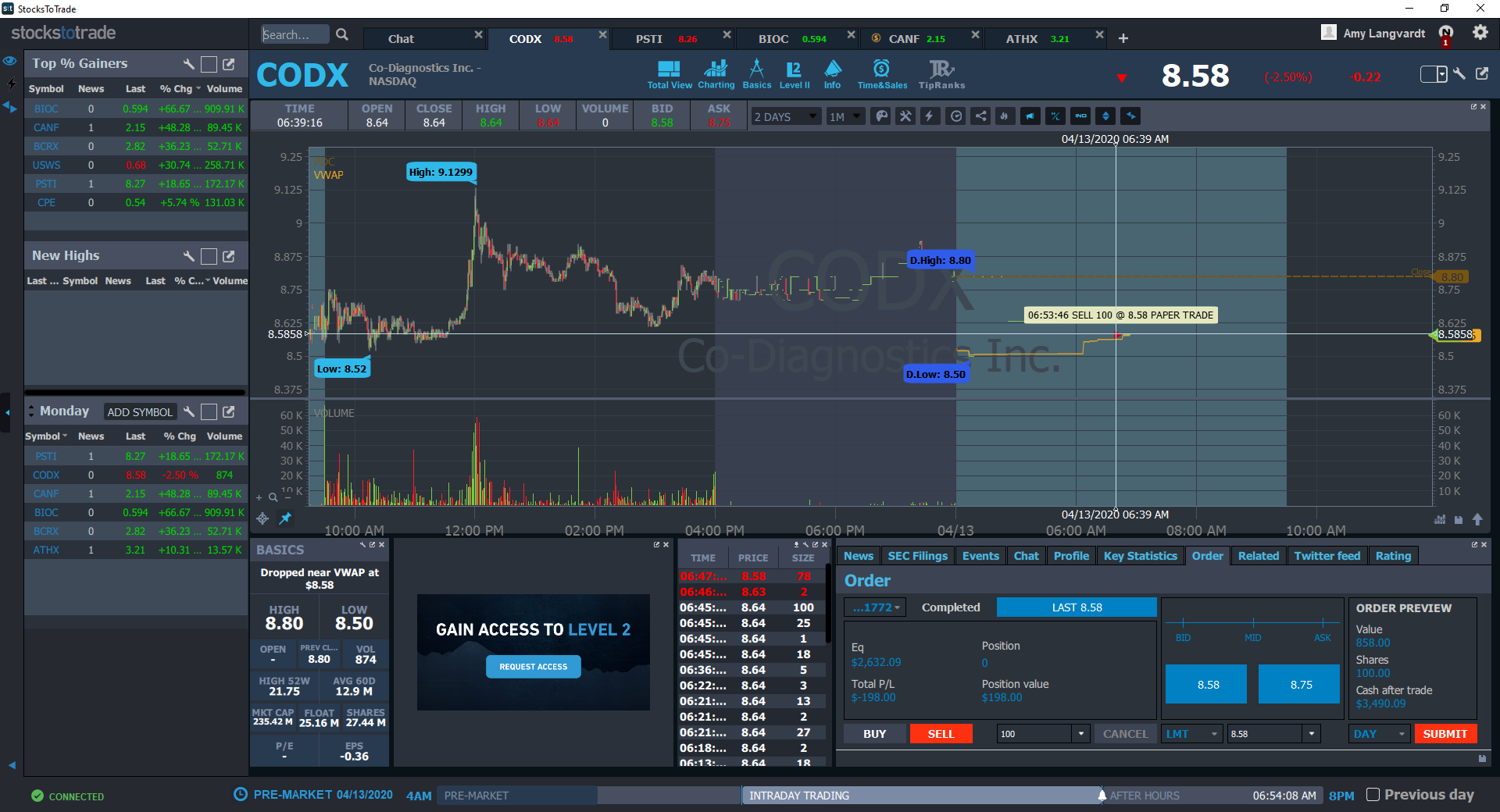Toggle the New Highs checkbox
The image size is (1500, 812).
click(209, 256)
